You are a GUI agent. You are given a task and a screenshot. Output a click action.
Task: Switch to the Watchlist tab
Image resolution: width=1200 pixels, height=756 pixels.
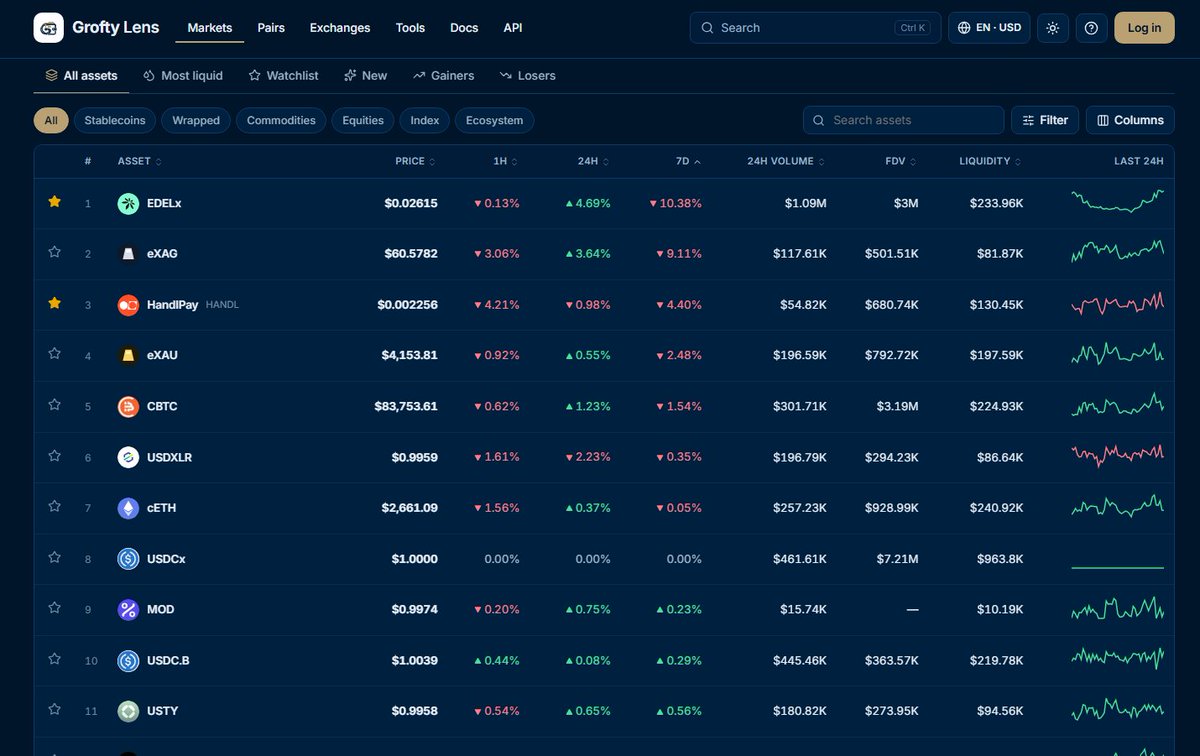click(284, 75)
